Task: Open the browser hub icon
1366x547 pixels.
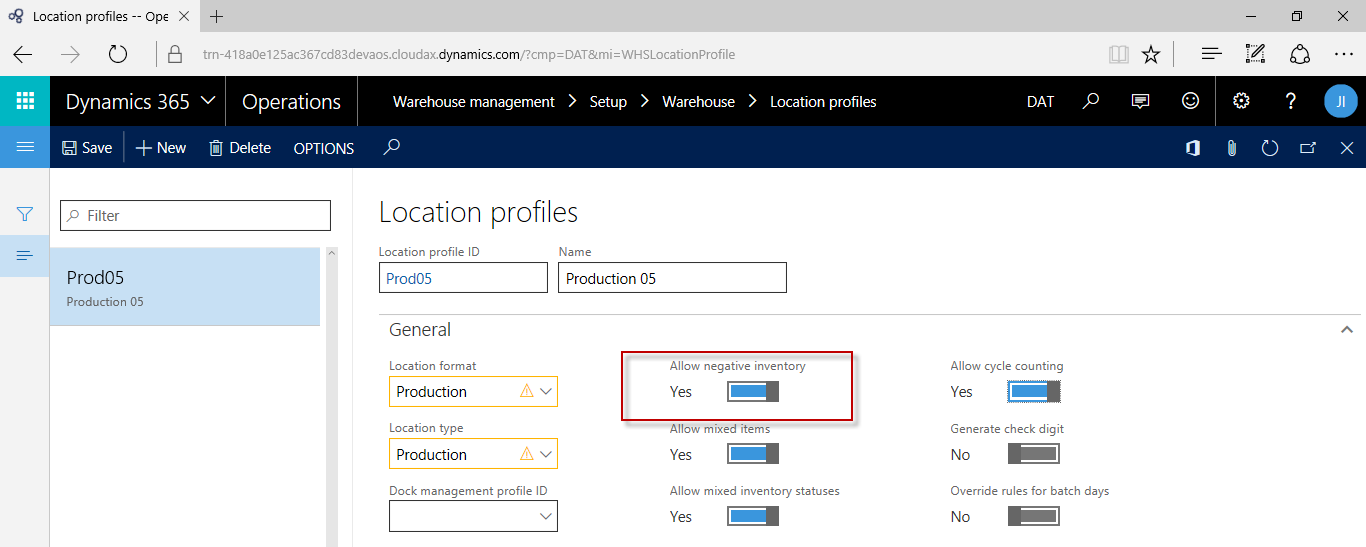Action: (1211, 54)
